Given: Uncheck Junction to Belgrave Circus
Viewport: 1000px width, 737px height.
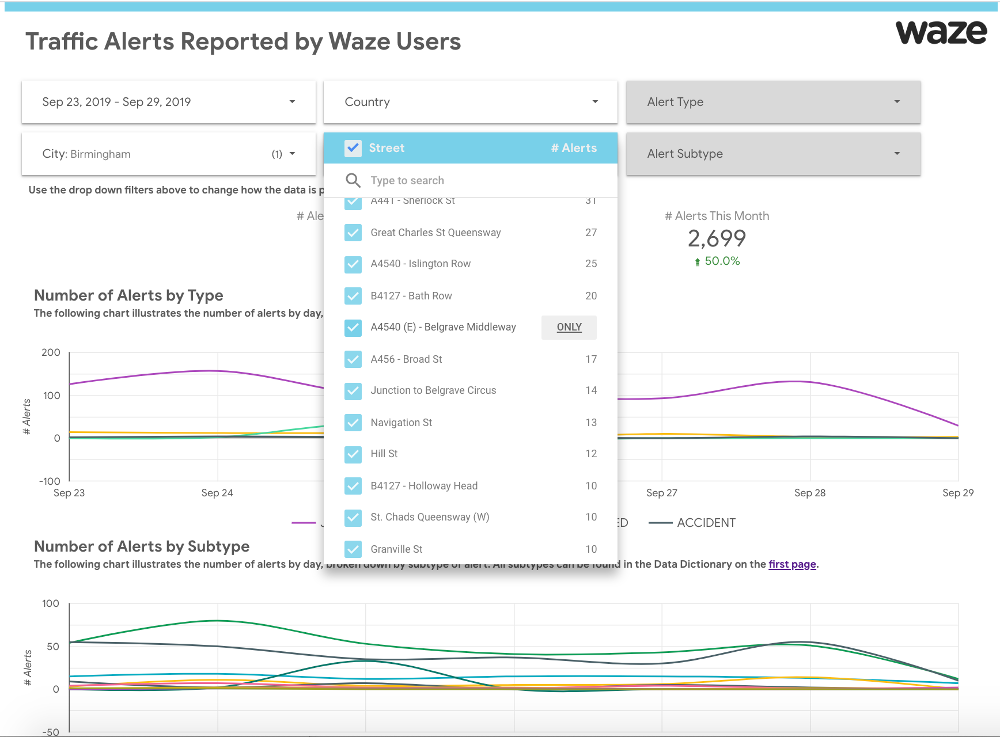Looking at the screenshot, I should (353, 390).
